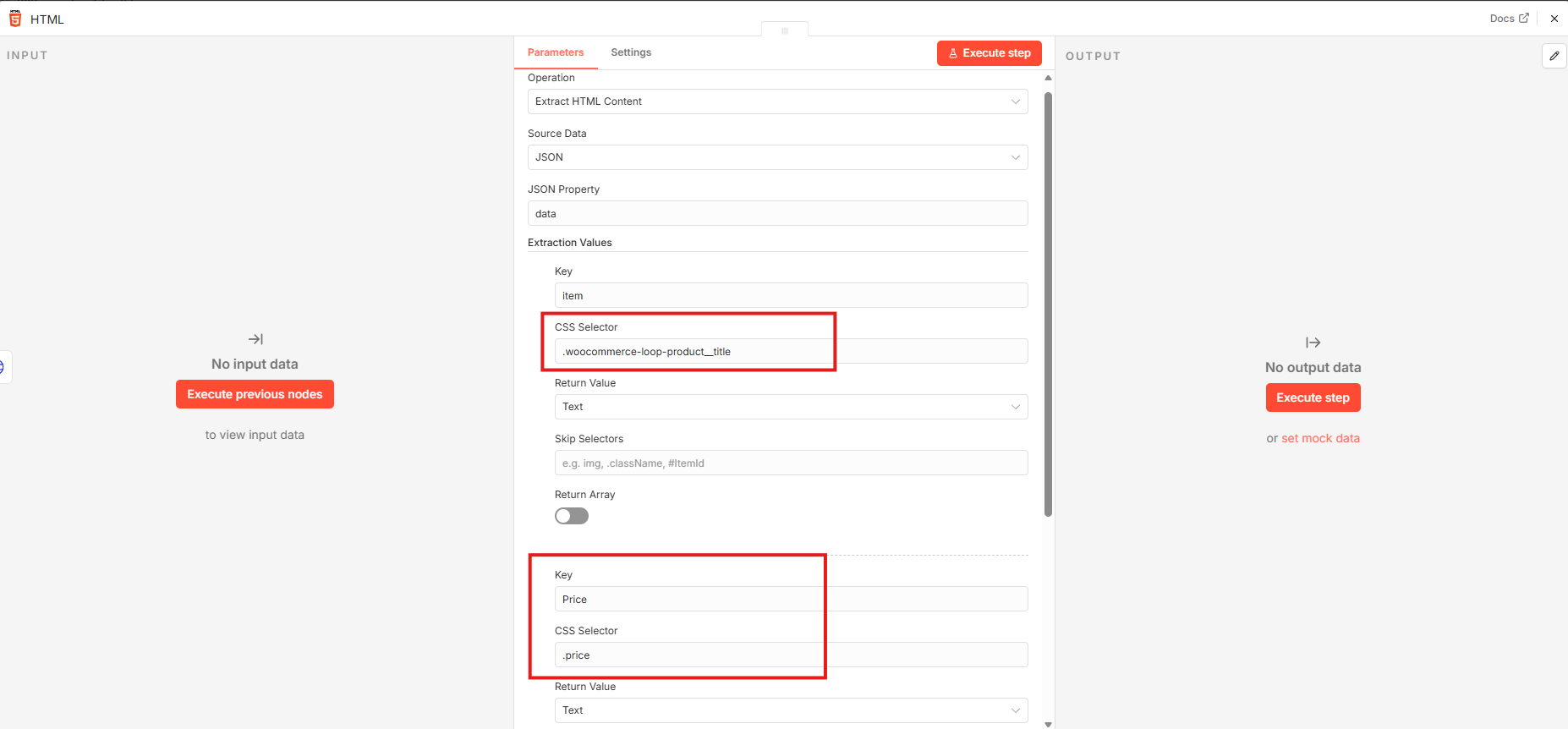This screenshot has width=1568, height=729.
Task: Click the JSON Property field containing data
Action: (x=777, y=214)
